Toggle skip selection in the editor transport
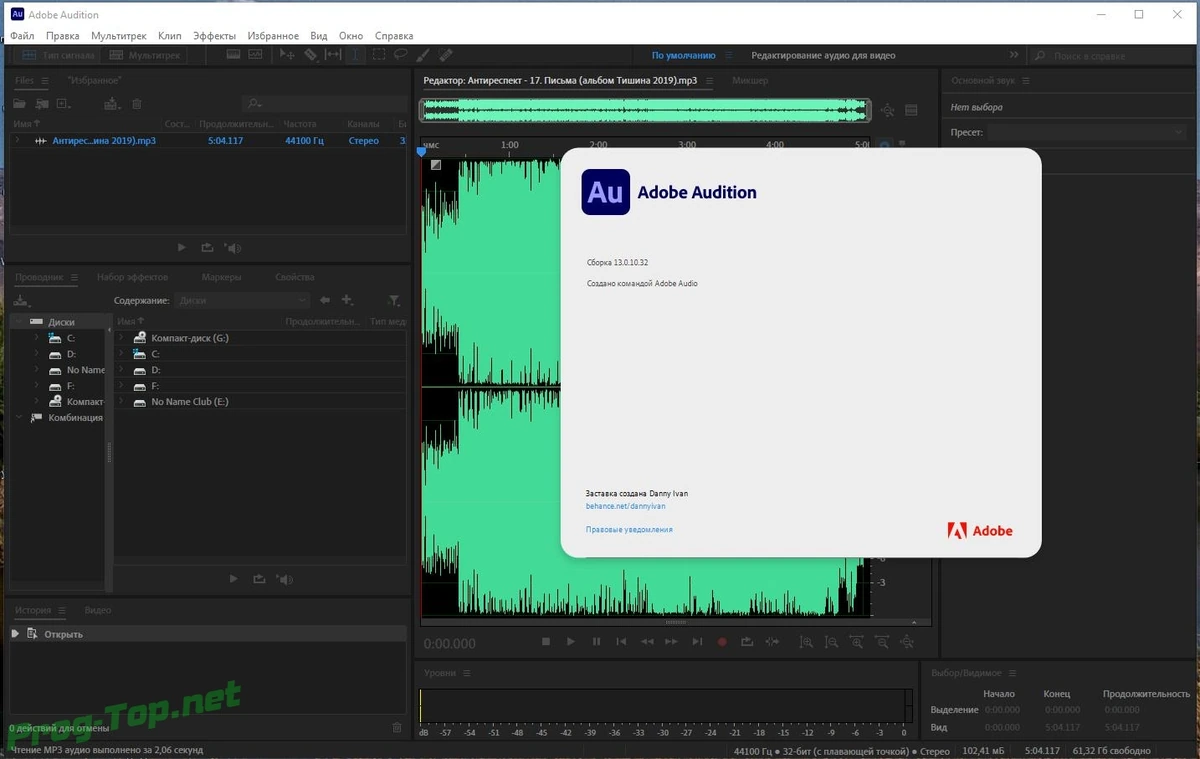This screenshot has width=1200, height=759. (772, 641)
